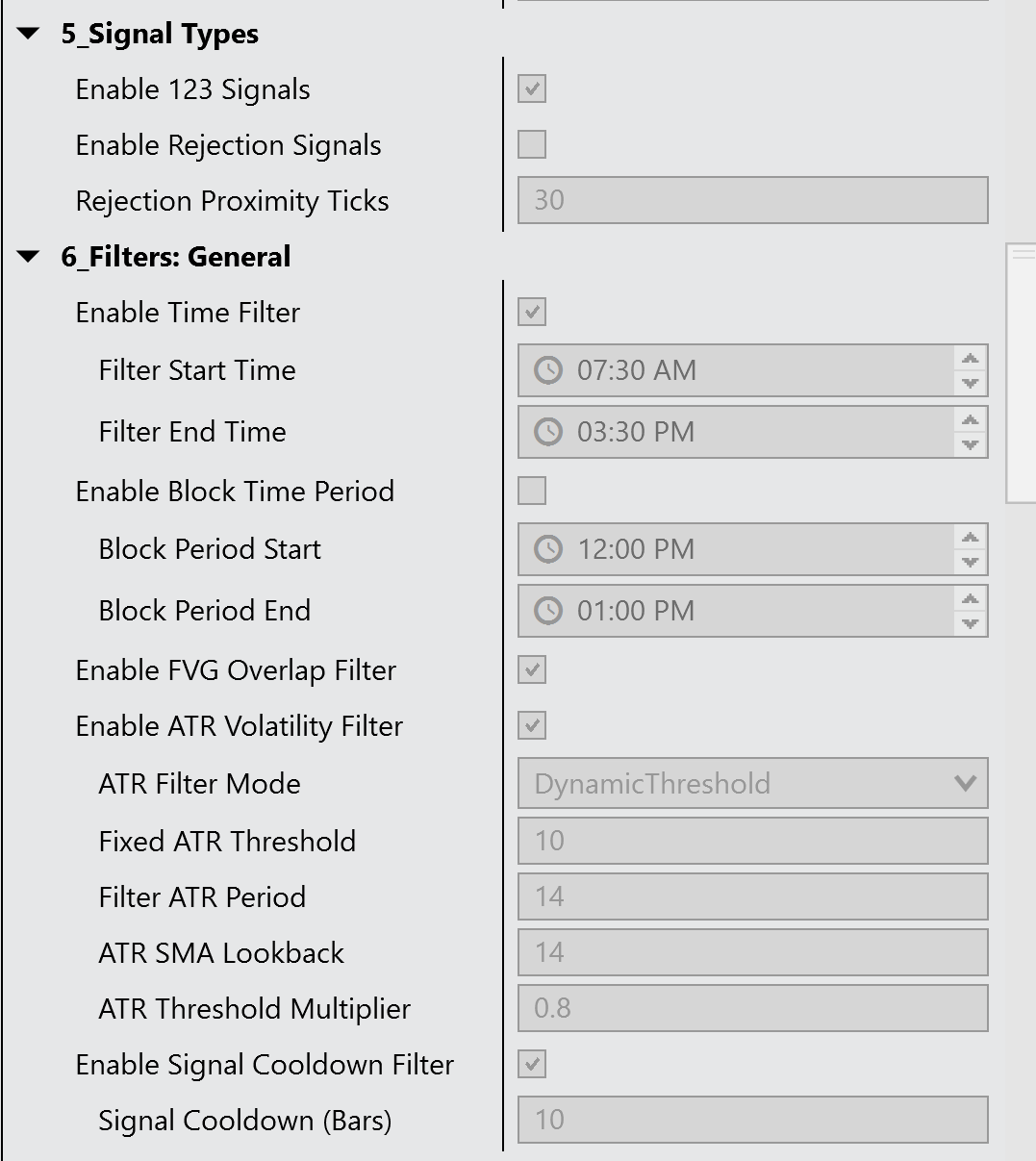Increase Block Period Start with up arrow
The width and height of the screenshot is (1036, 1161).
[x=970, y=538]
